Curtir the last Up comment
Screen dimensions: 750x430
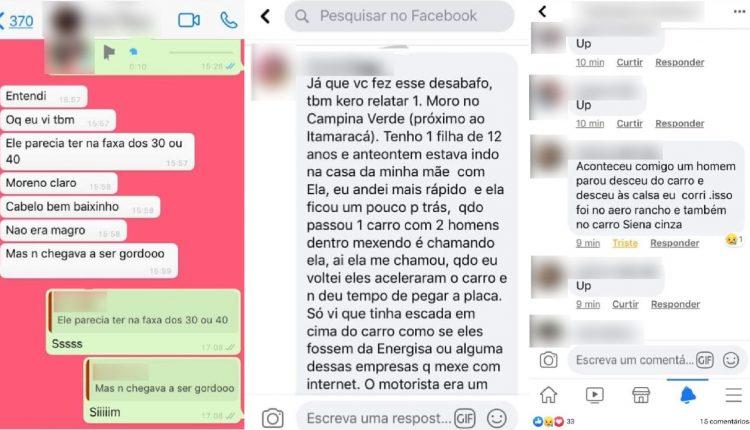point(625,304)
